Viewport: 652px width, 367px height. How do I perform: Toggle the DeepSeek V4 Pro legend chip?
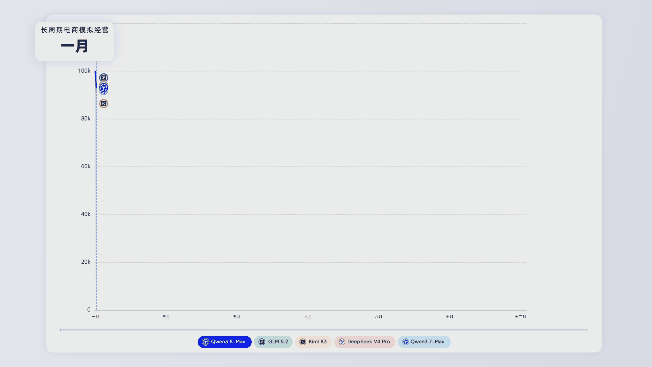365,342
